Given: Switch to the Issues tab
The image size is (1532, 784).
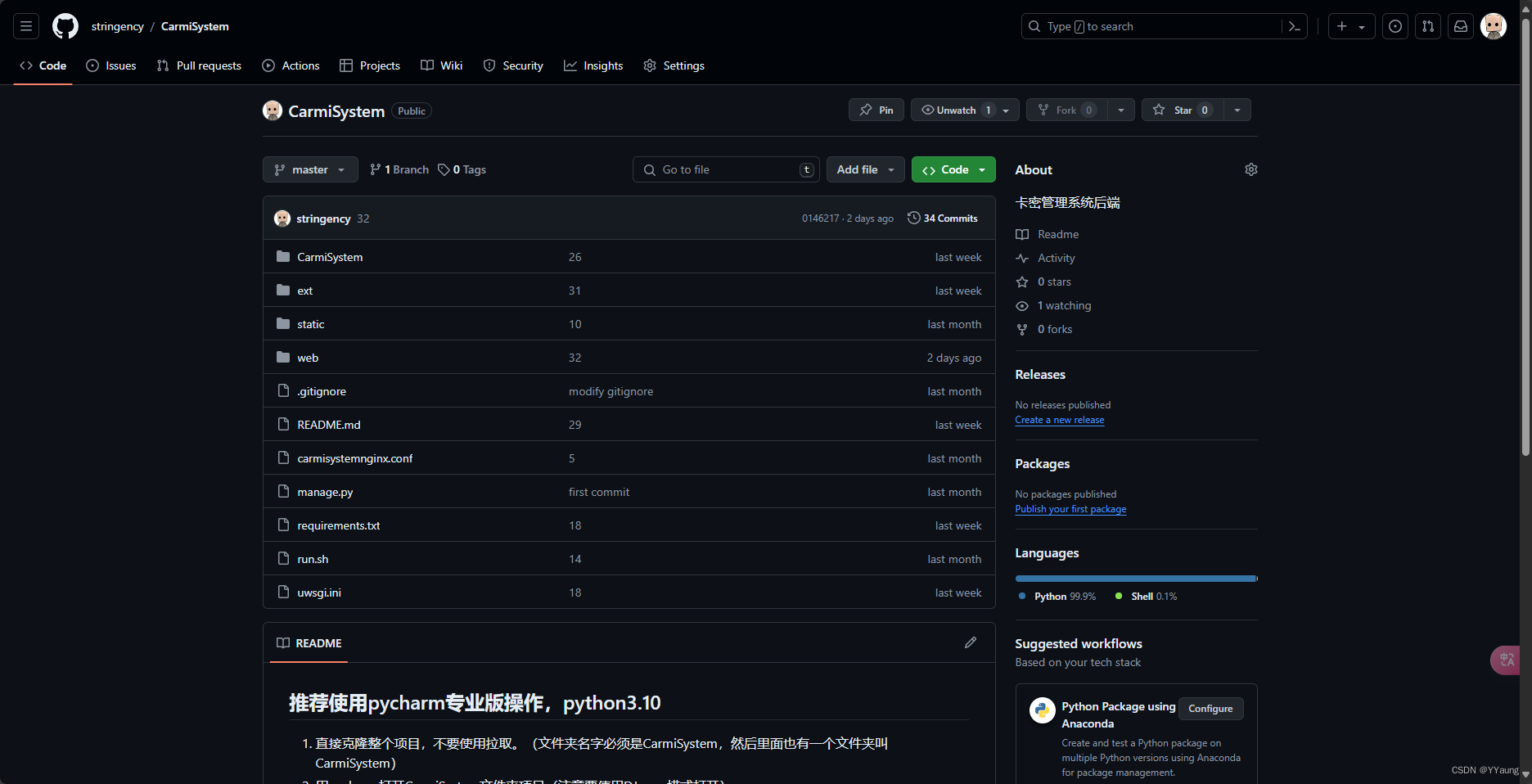Looking at the screenshot, I should pyautogui.click(x=111, y=65).
